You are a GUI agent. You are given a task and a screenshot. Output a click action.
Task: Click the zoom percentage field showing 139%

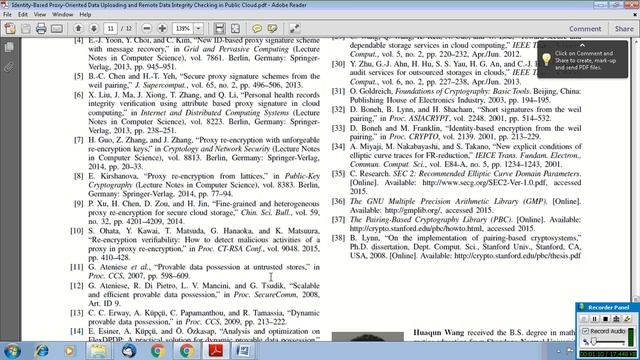(x=182, y=28)
